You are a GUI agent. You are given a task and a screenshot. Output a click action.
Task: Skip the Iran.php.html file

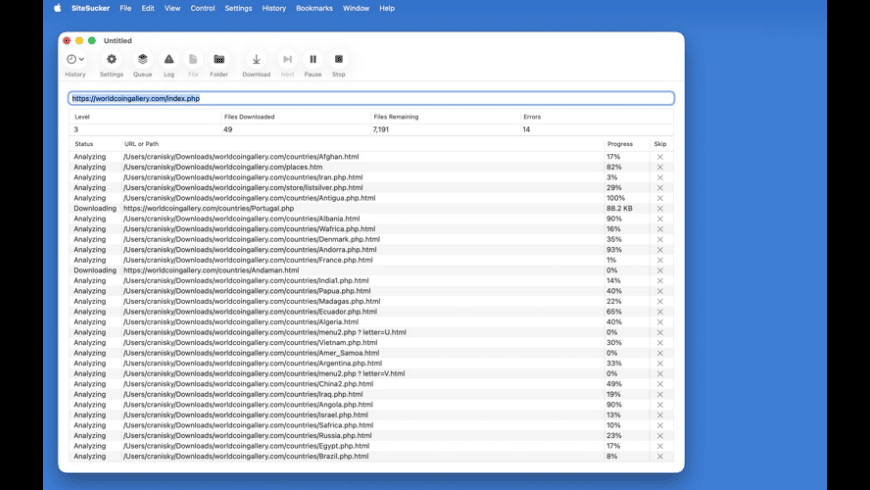tap(660, 178)
